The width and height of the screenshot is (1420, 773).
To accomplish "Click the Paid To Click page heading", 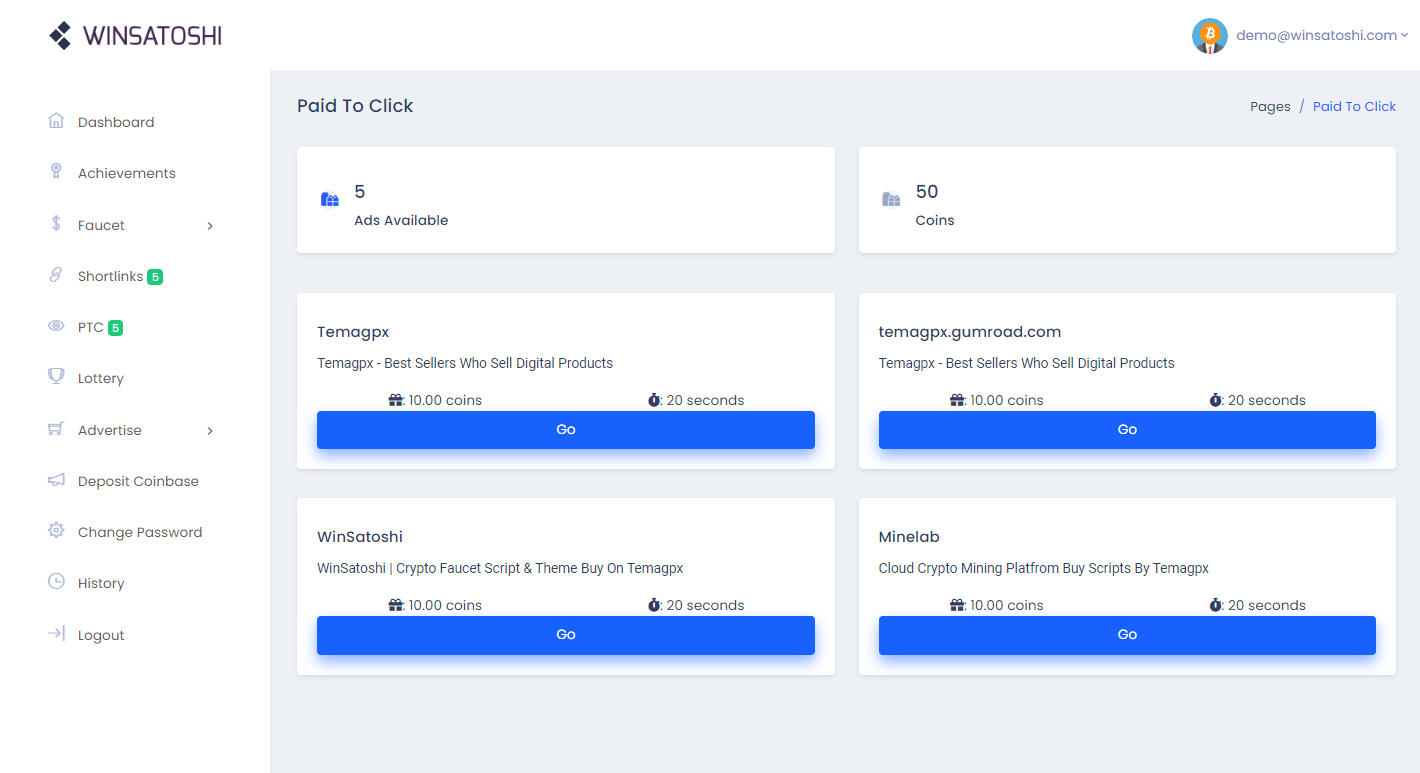I will coord(355,106).
